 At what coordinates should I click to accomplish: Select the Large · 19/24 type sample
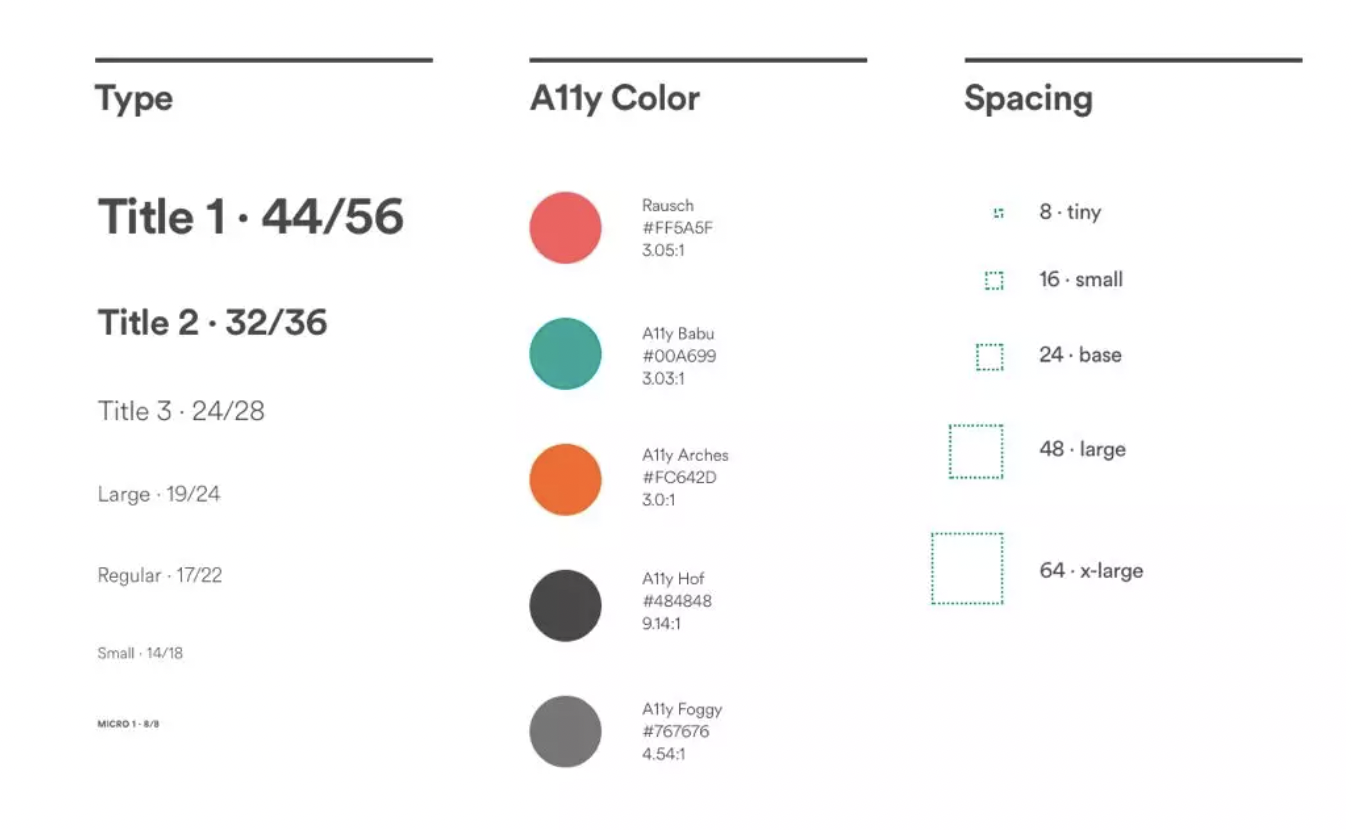click(158, 494)
